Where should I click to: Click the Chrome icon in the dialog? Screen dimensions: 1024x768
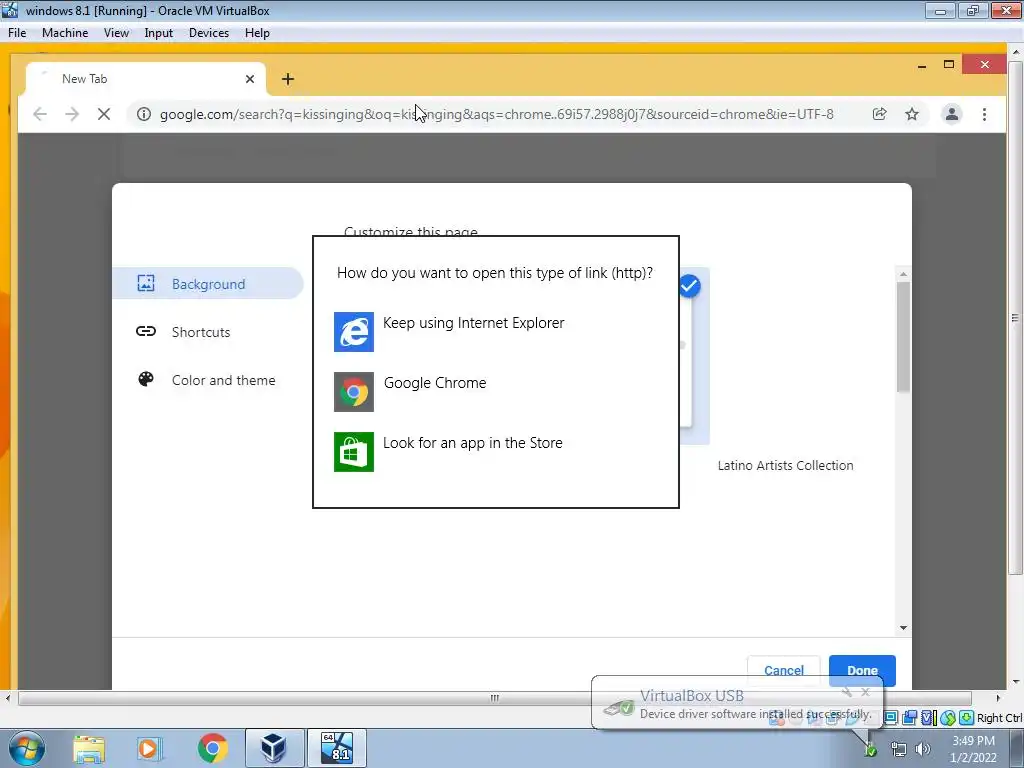(354, 392)
